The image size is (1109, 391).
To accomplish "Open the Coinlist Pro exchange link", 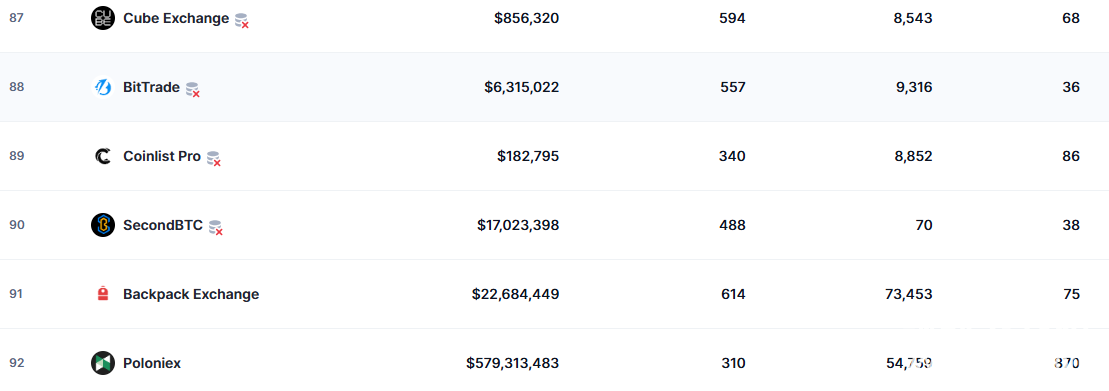I will (x=162, y=156).
